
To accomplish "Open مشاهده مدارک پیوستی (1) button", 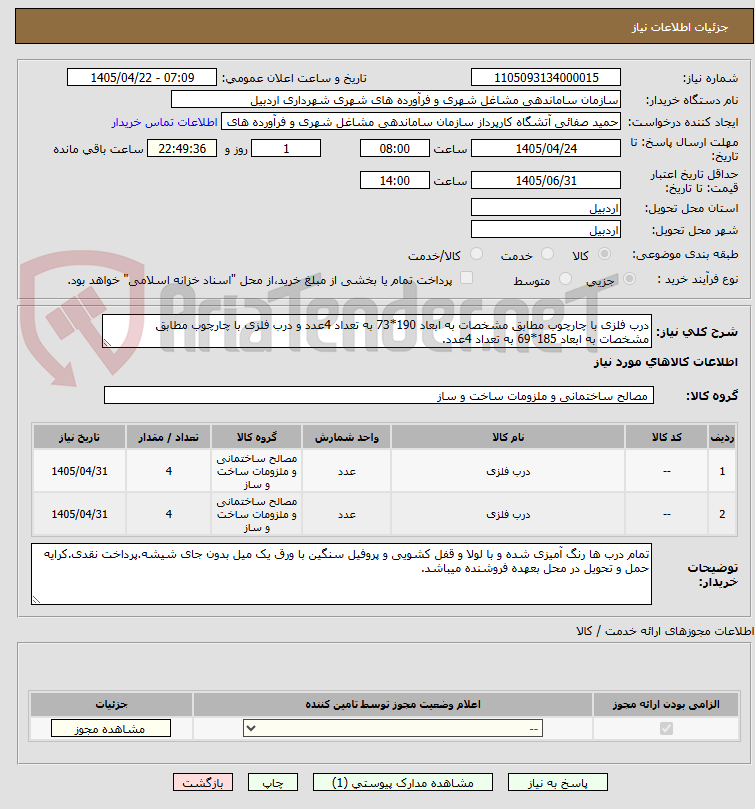I will click(x=403, y=783).
